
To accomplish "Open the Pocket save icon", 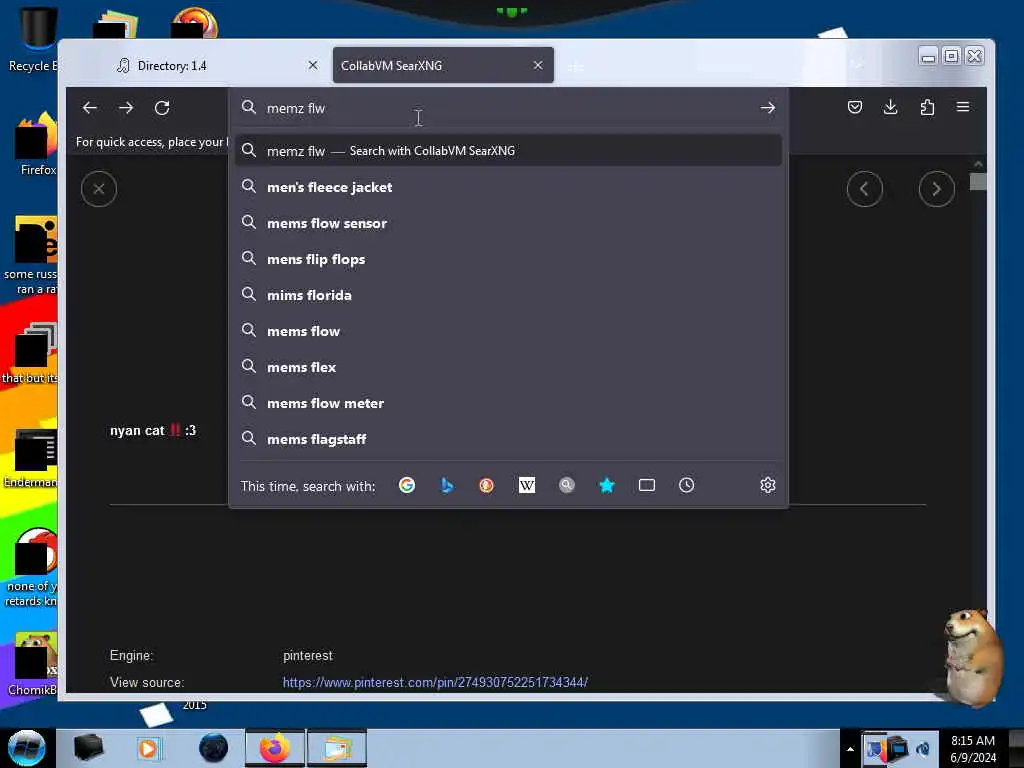I will click(x=854, y=107).
